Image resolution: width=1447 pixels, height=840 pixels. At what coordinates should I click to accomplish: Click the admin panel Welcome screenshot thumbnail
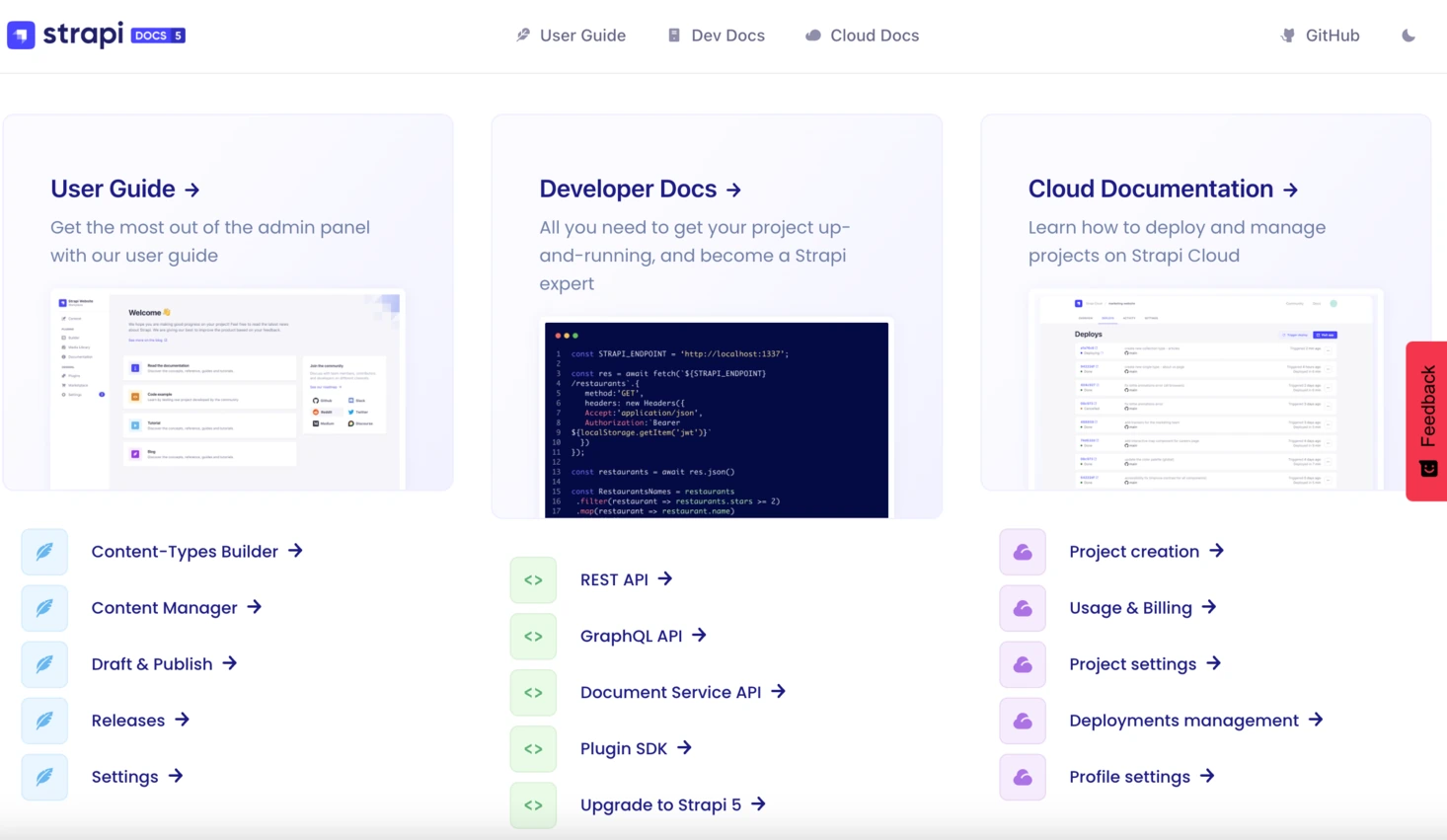click(x=228, y=390)
